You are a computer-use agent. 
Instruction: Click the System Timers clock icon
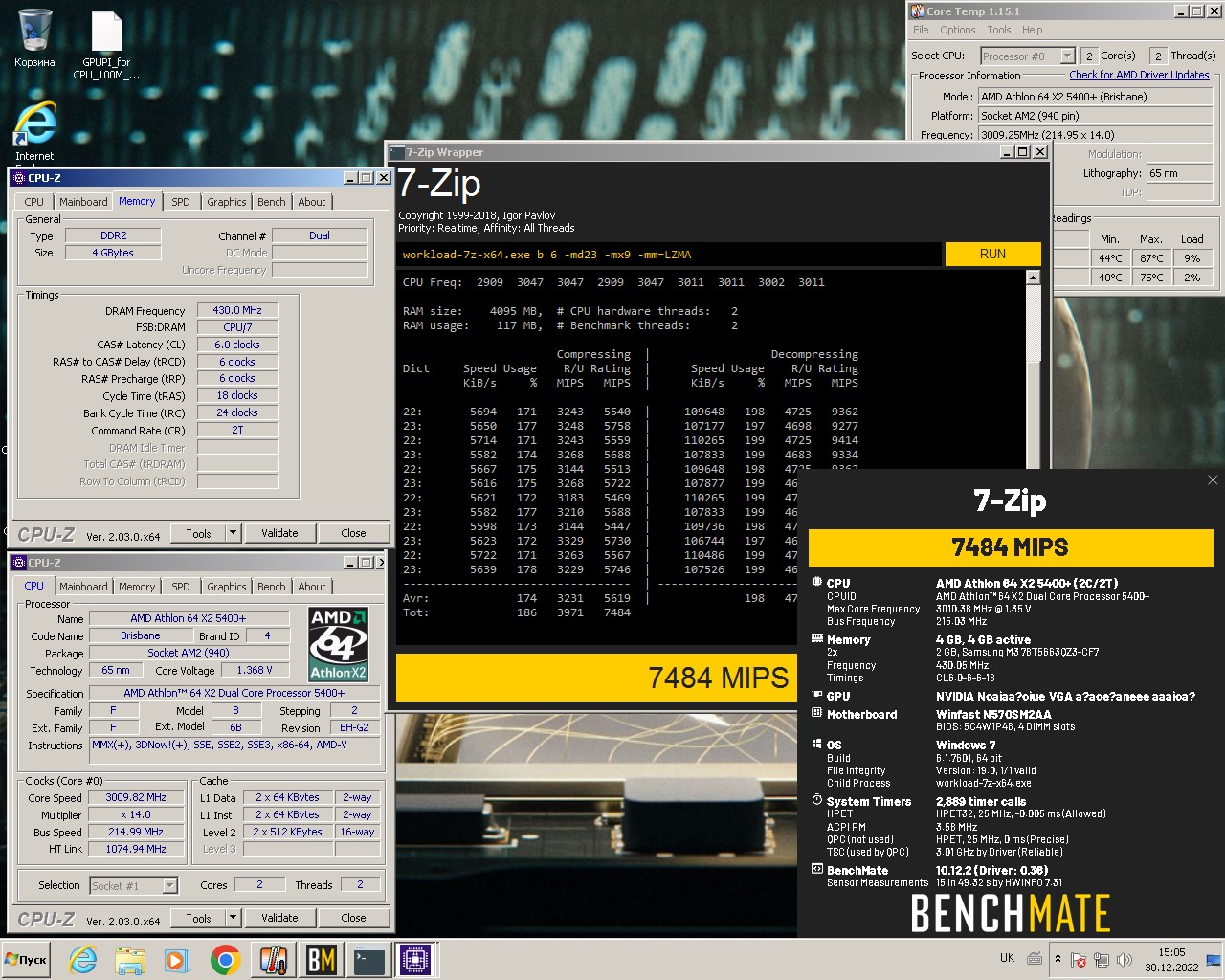click(x=816, y=800)
